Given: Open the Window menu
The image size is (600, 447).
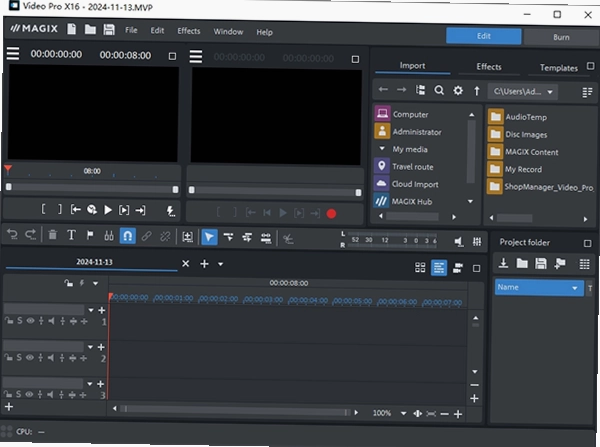Looking at the screenshot, I should [228, 32].
